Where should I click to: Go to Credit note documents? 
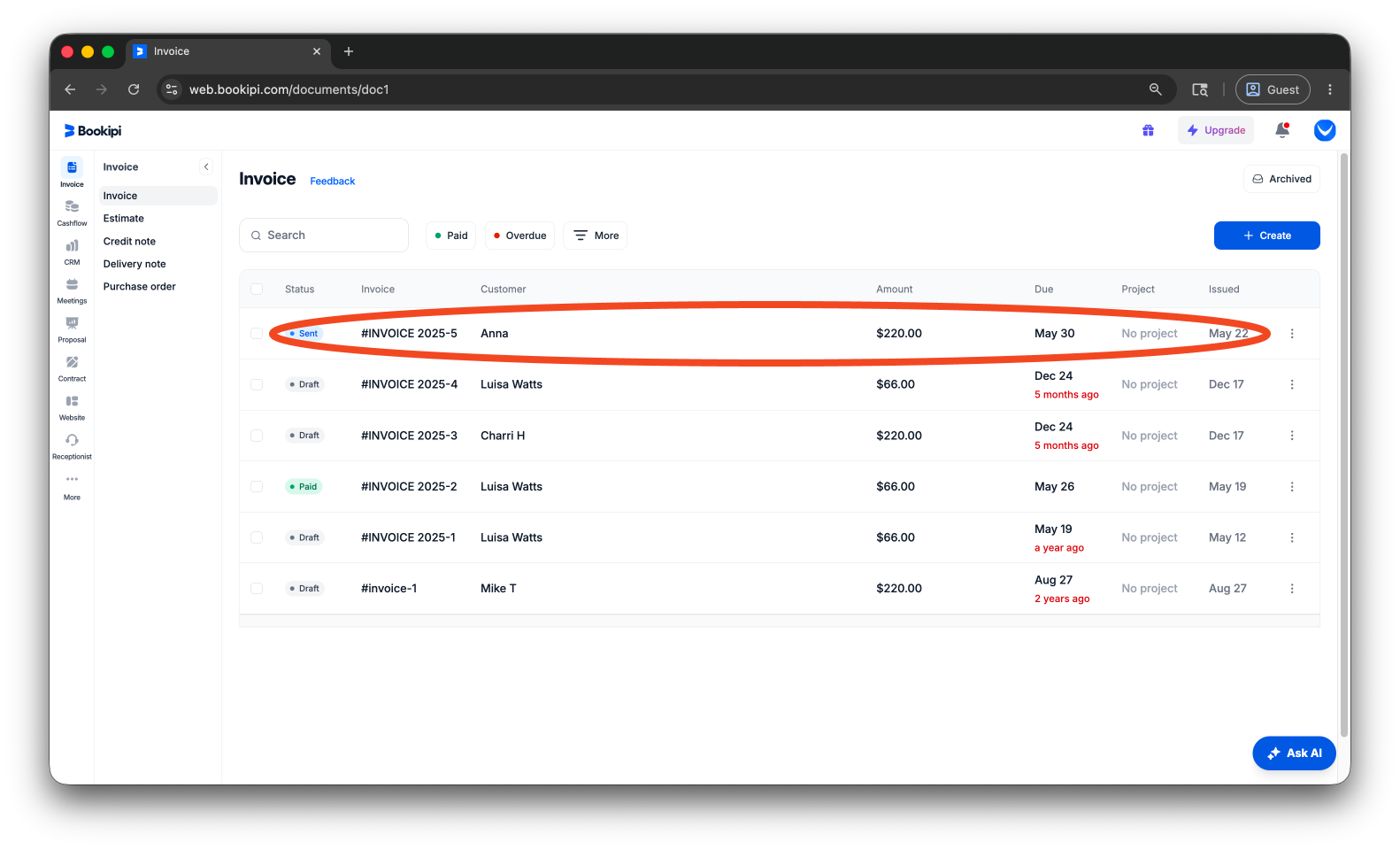point(129,241)
